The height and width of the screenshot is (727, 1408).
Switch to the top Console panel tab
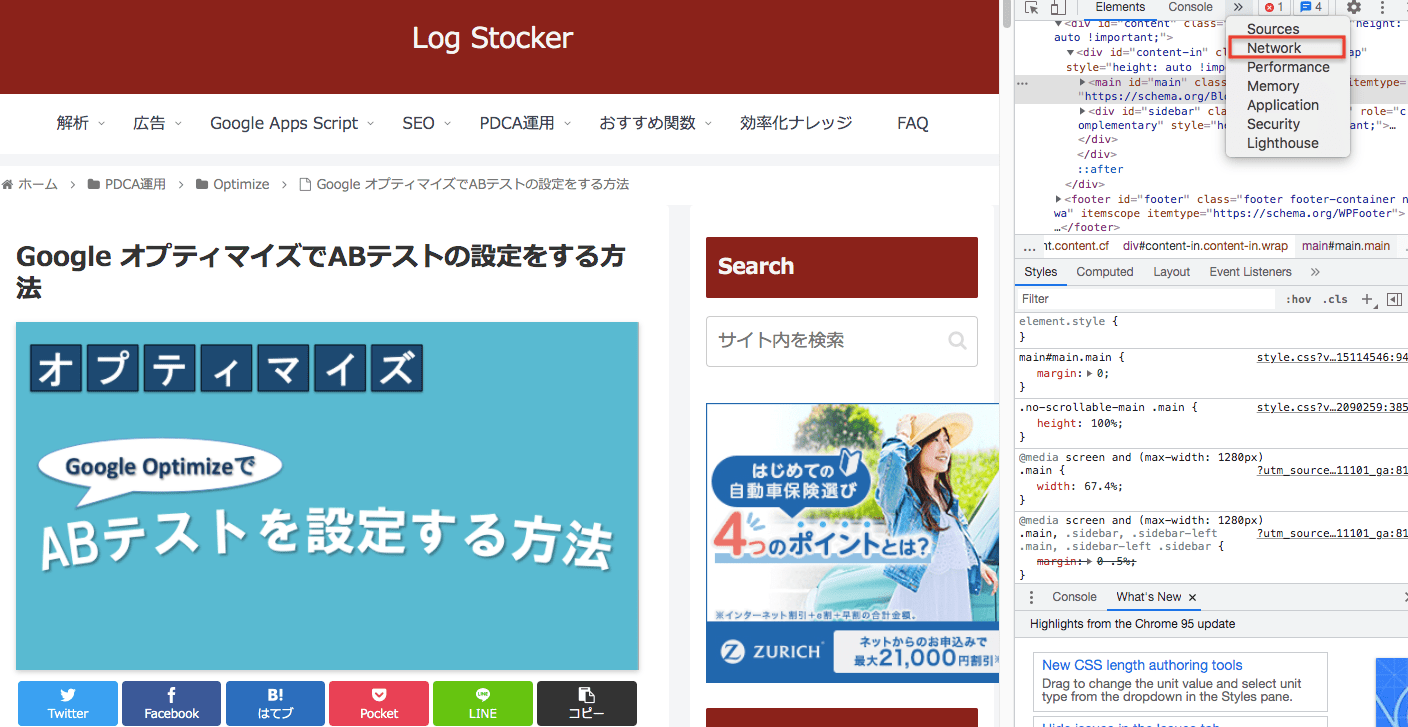point(1190,7)
